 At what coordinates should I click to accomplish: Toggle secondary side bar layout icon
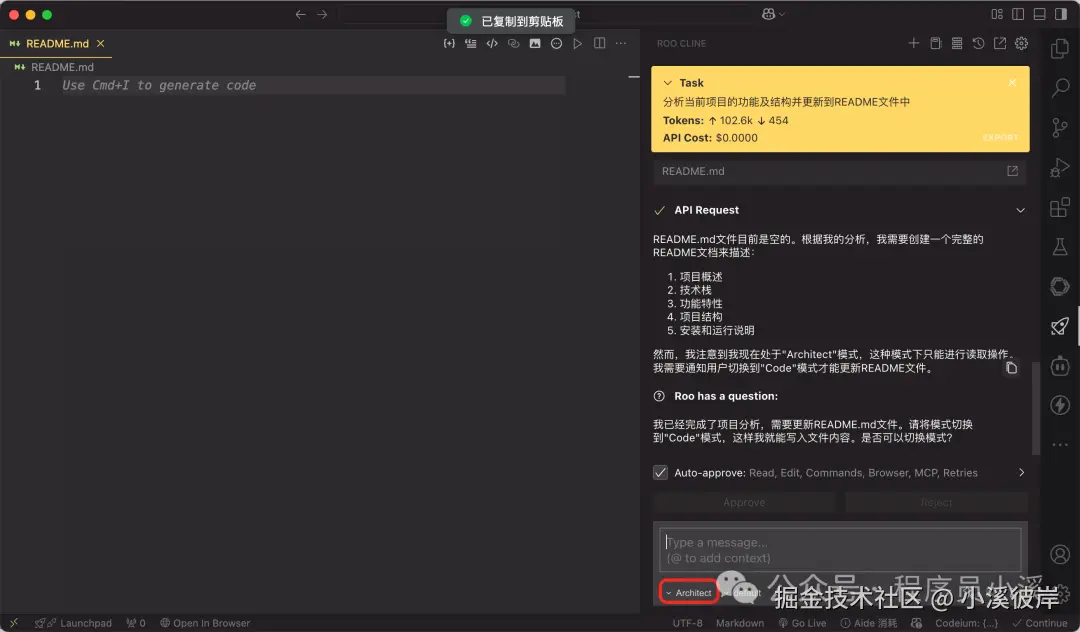[1061, 14]
